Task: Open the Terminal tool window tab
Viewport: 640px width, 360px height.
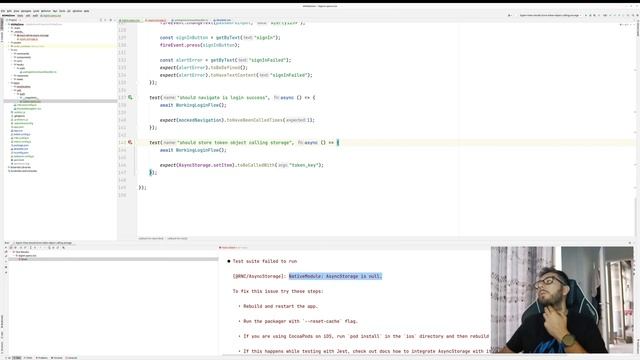Action: [x=57, y=358]
